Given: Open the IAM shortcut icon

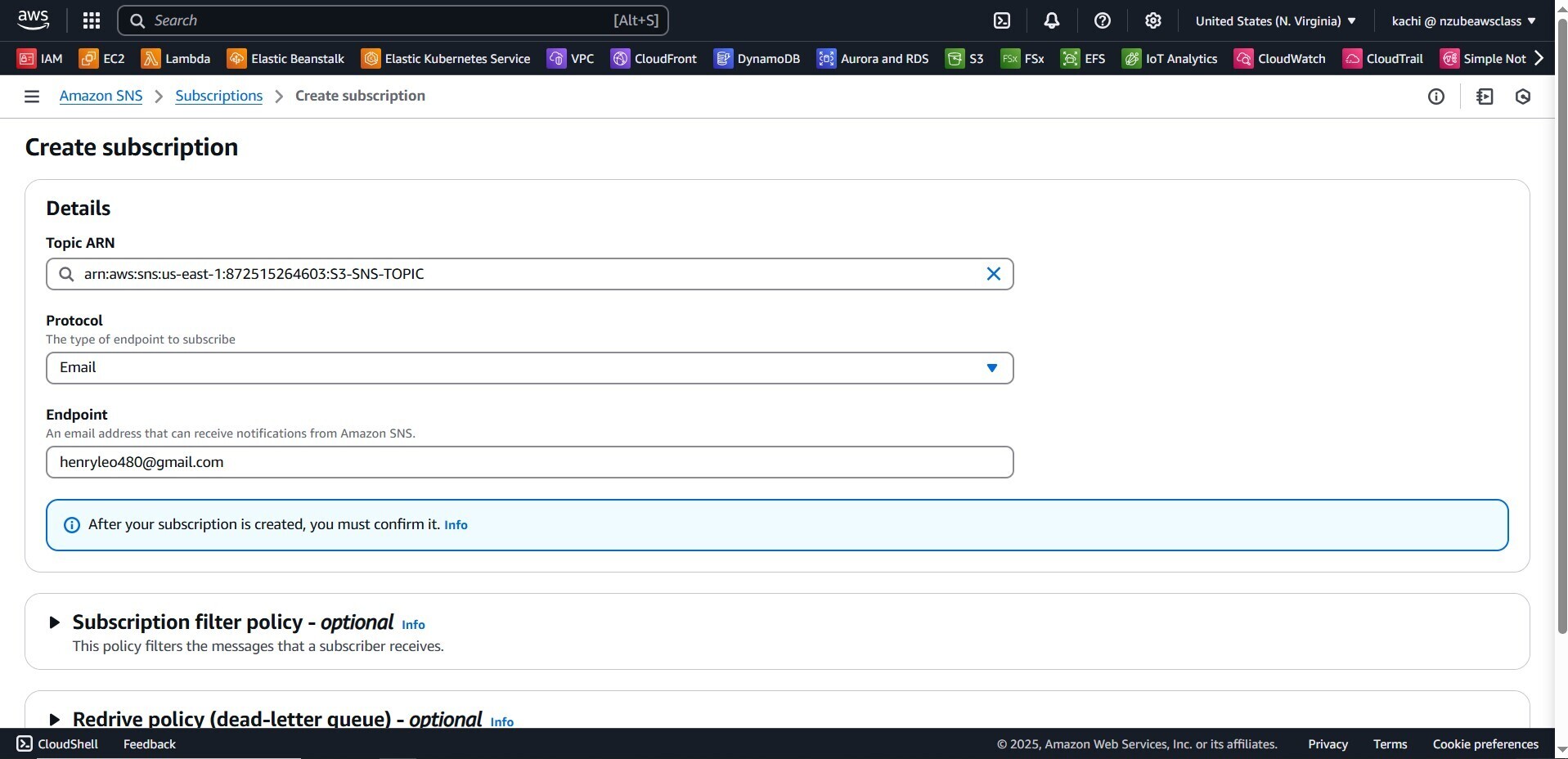Looking at the screenshot, I should click(26, 58).
